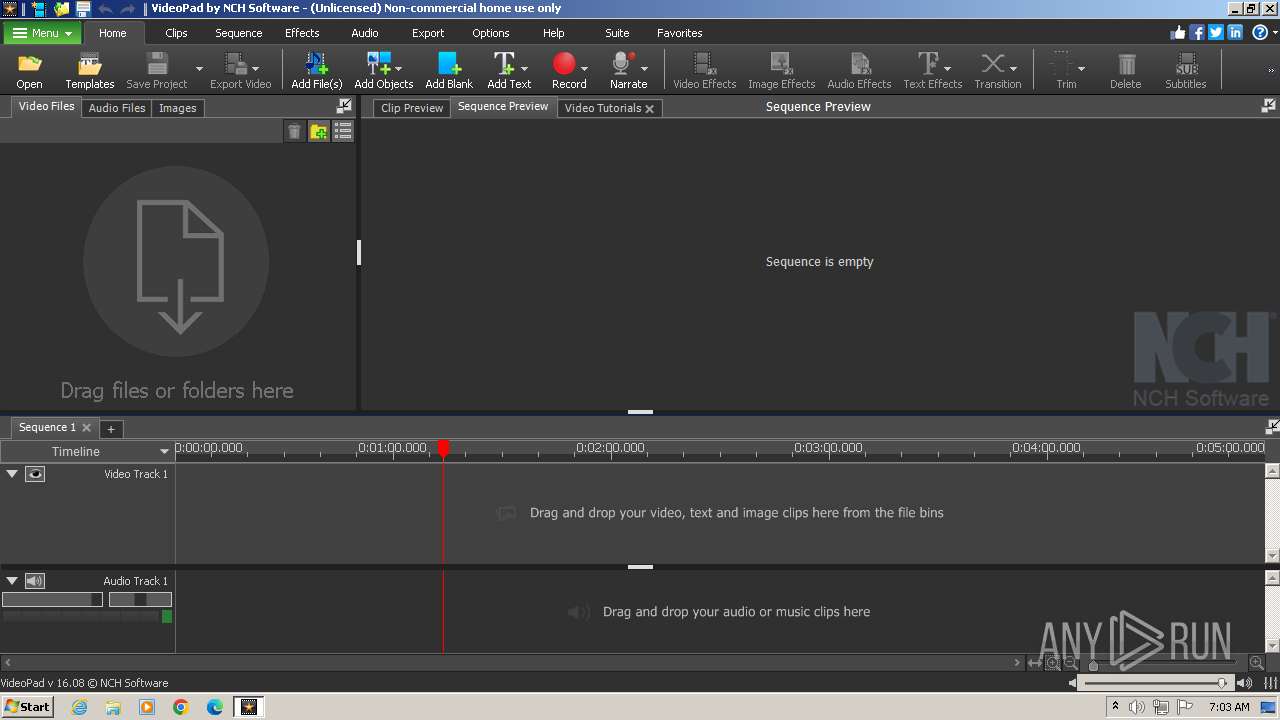
Task: Select the Audio Files bin tab
Action: click(117, 108)
